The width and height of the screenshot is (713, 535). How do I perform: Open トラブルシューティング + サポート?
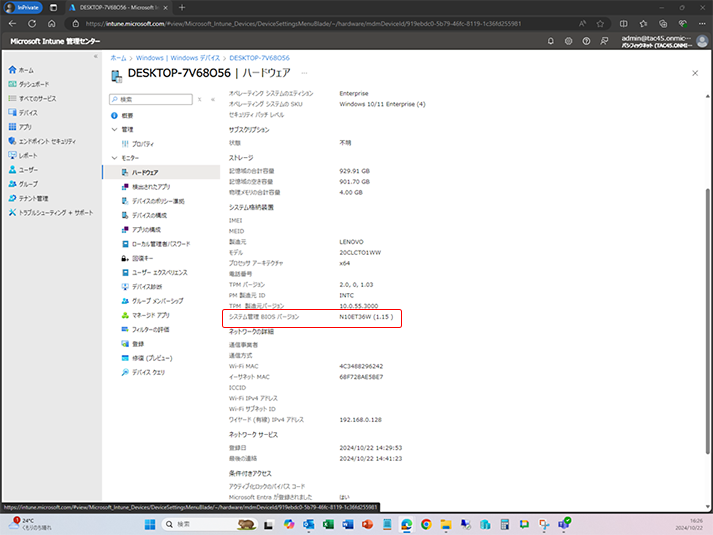(50, 213)
